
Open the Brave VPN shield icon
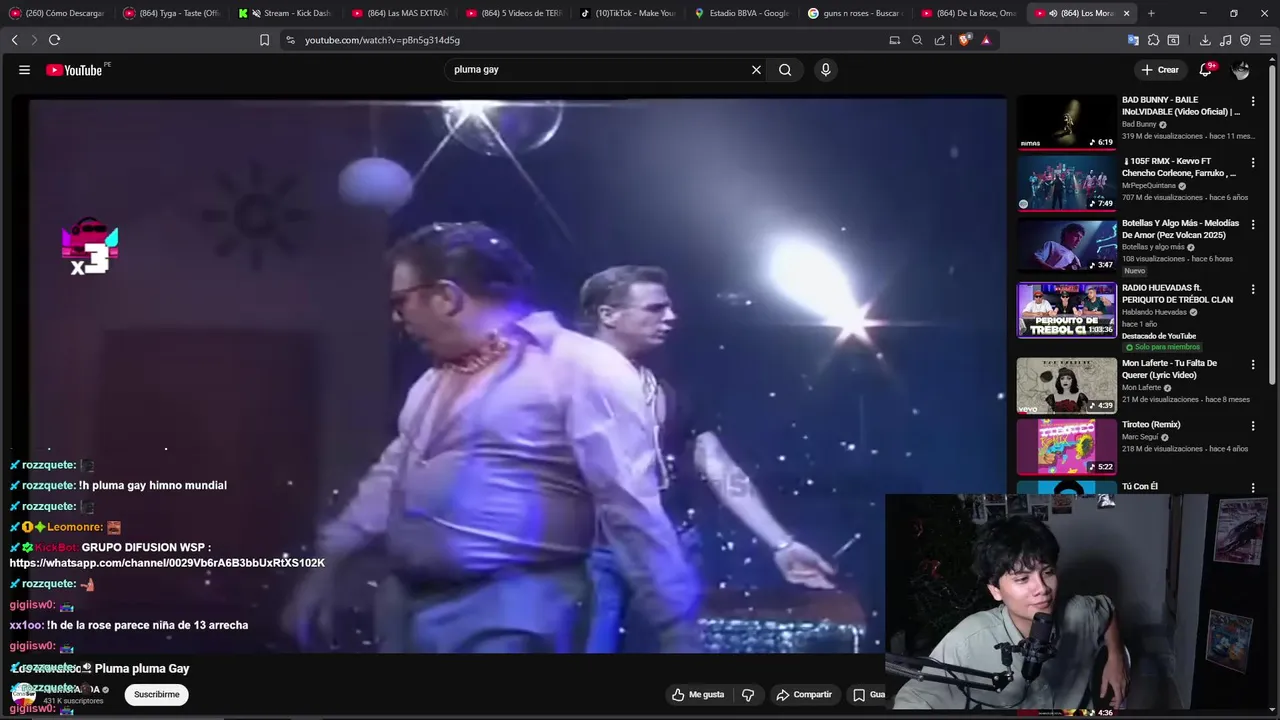pos(1245,40)
